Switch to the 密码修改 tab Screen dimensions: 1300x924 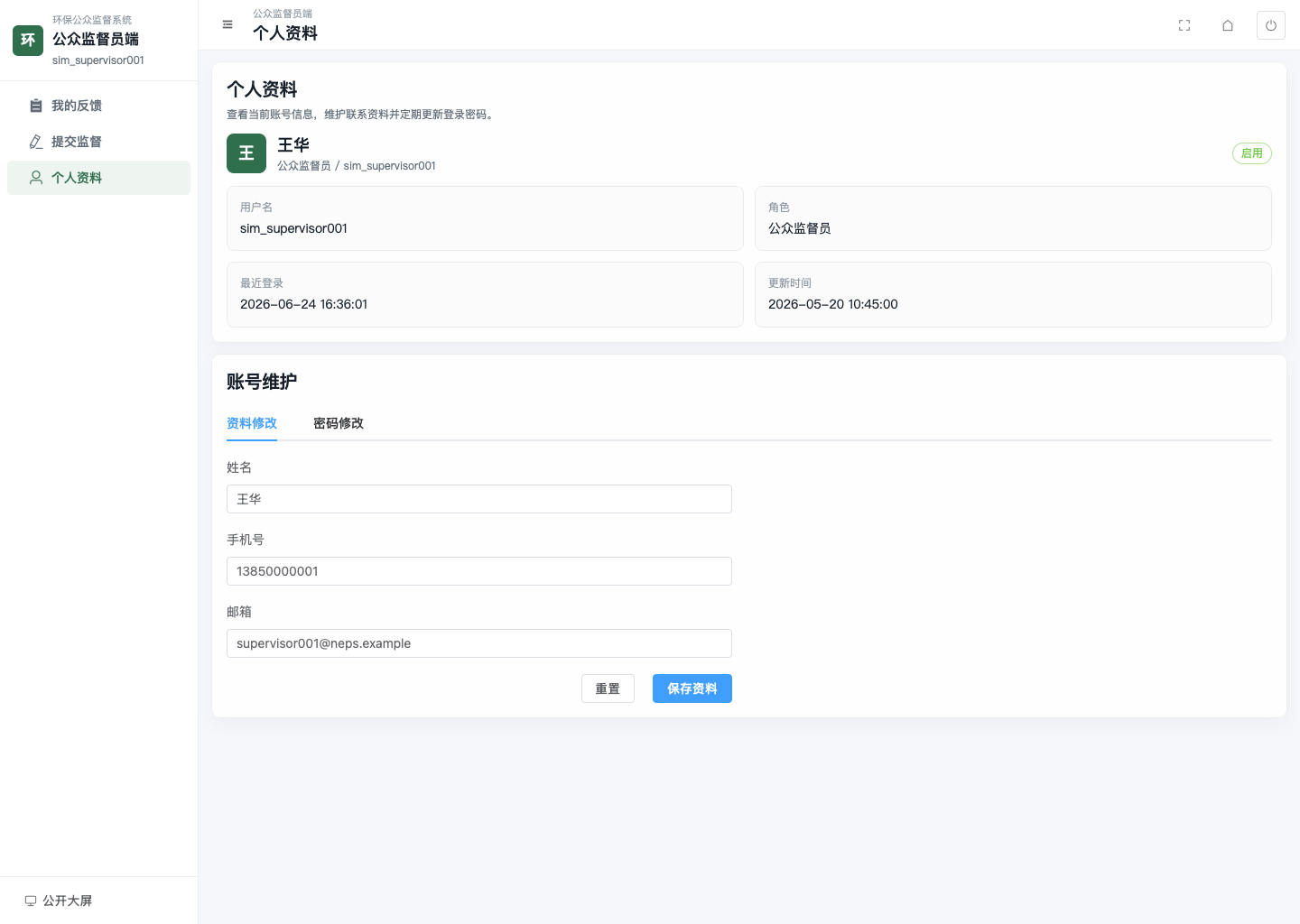(339, 423)
